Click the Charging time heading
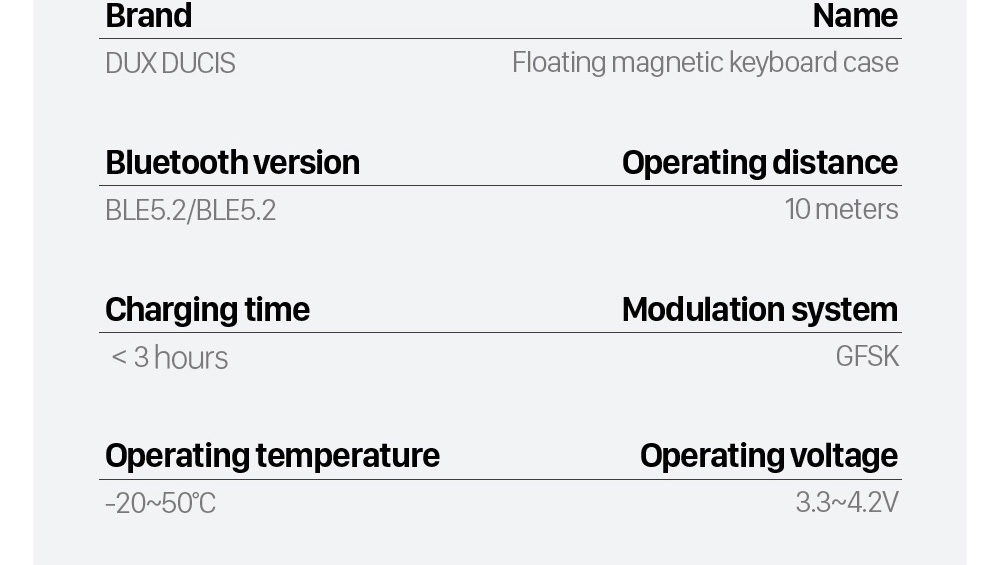The width and height of the screenshot is (1000, 565). pyautogui.click(x=207, y=309)
